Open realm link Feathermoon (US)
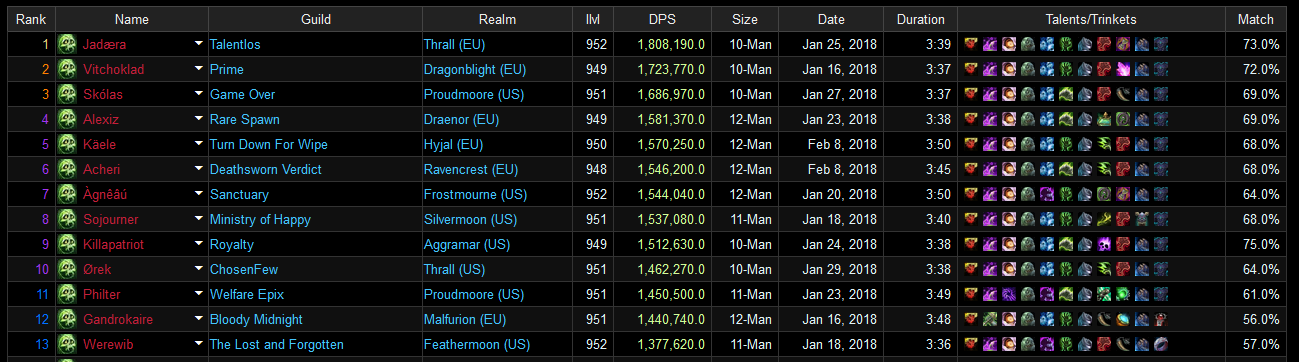1299x362 pixels. pyautogui.click(x=477, y=344)
